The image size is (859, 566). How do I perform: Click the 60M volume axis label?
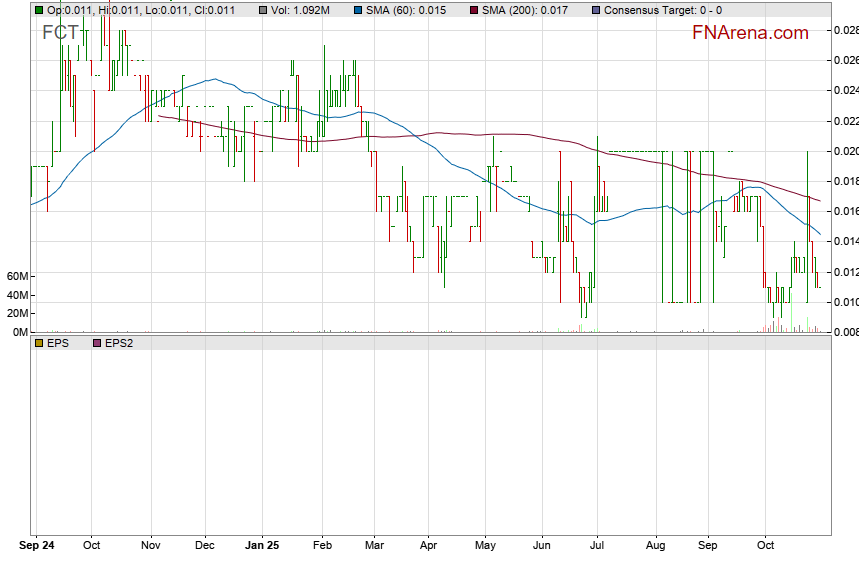[x=16, y=276]
